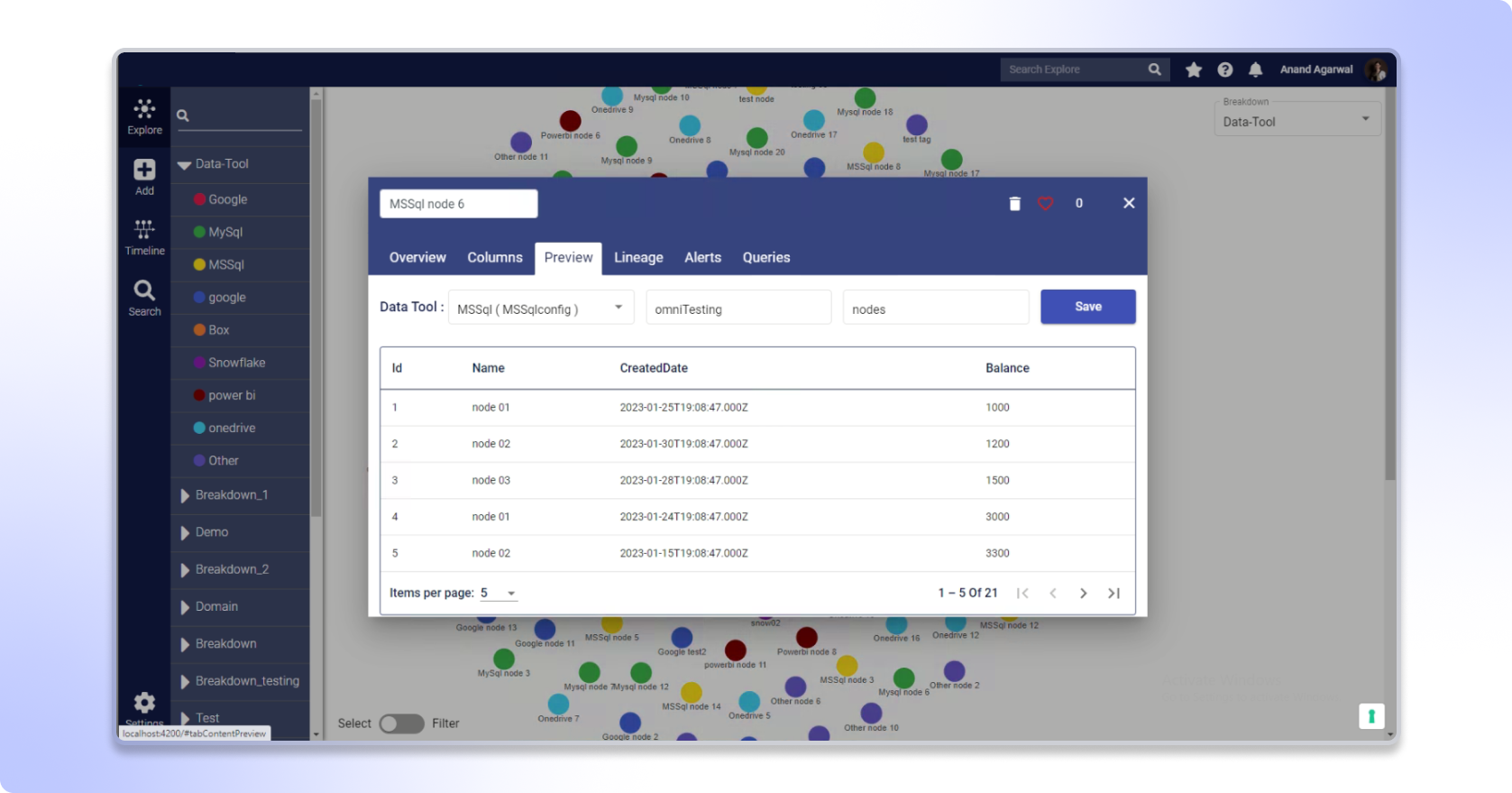
Task: Open the Timeline view
Action: click(144, 237)
